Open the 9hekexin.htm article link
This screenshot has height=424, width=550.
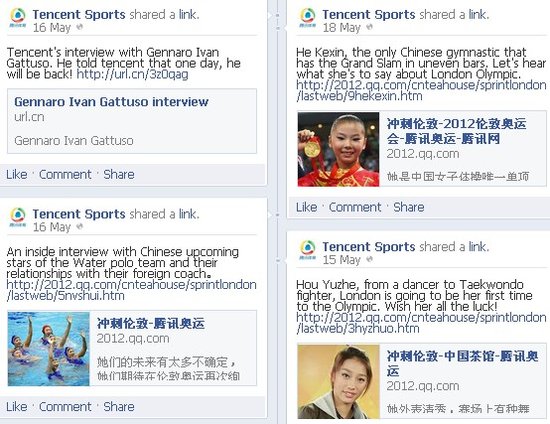[x=421, y=90]
